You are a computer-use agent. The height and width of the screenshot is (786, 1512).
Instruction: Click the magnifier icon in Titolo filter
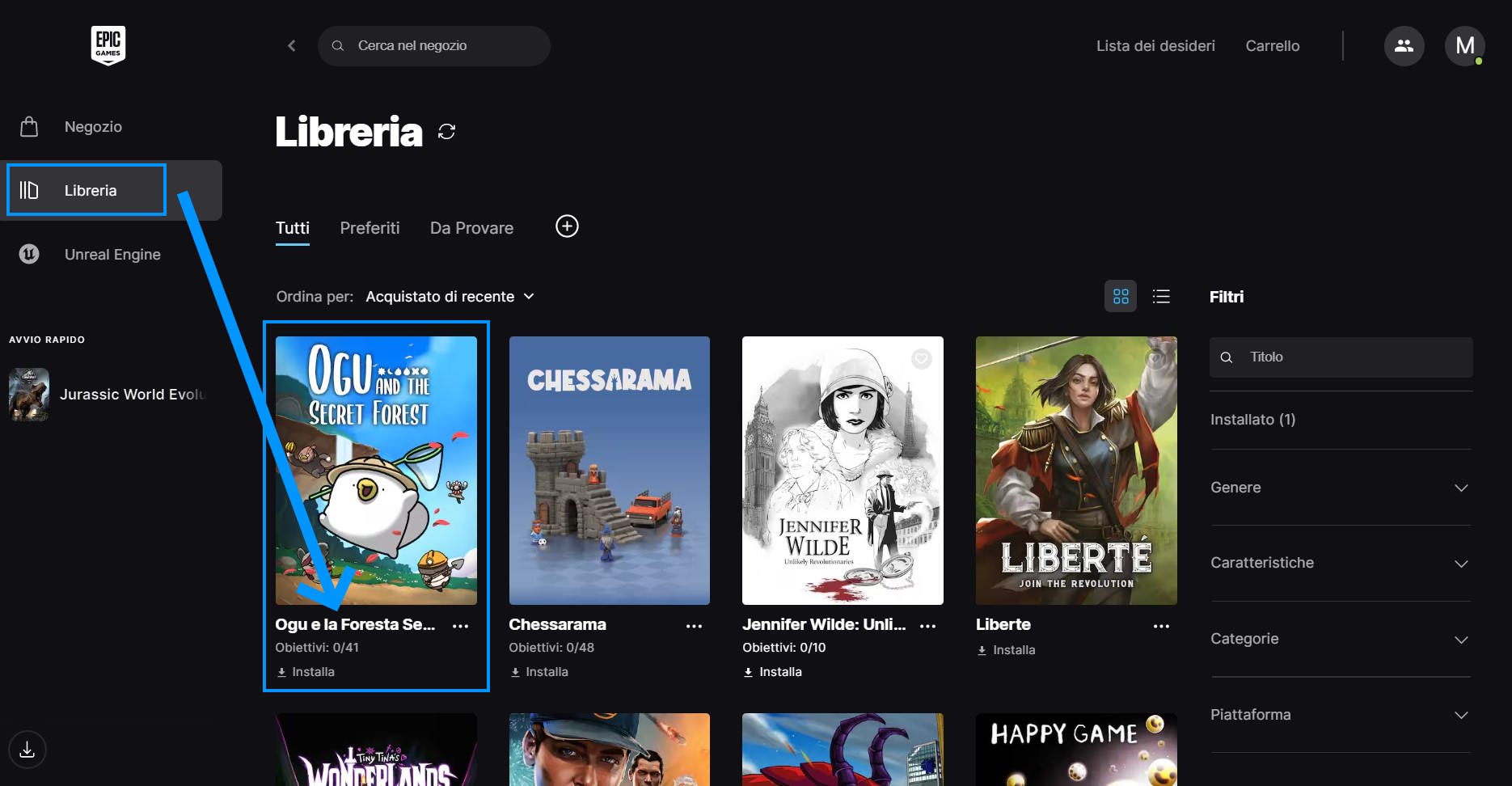1227,357
